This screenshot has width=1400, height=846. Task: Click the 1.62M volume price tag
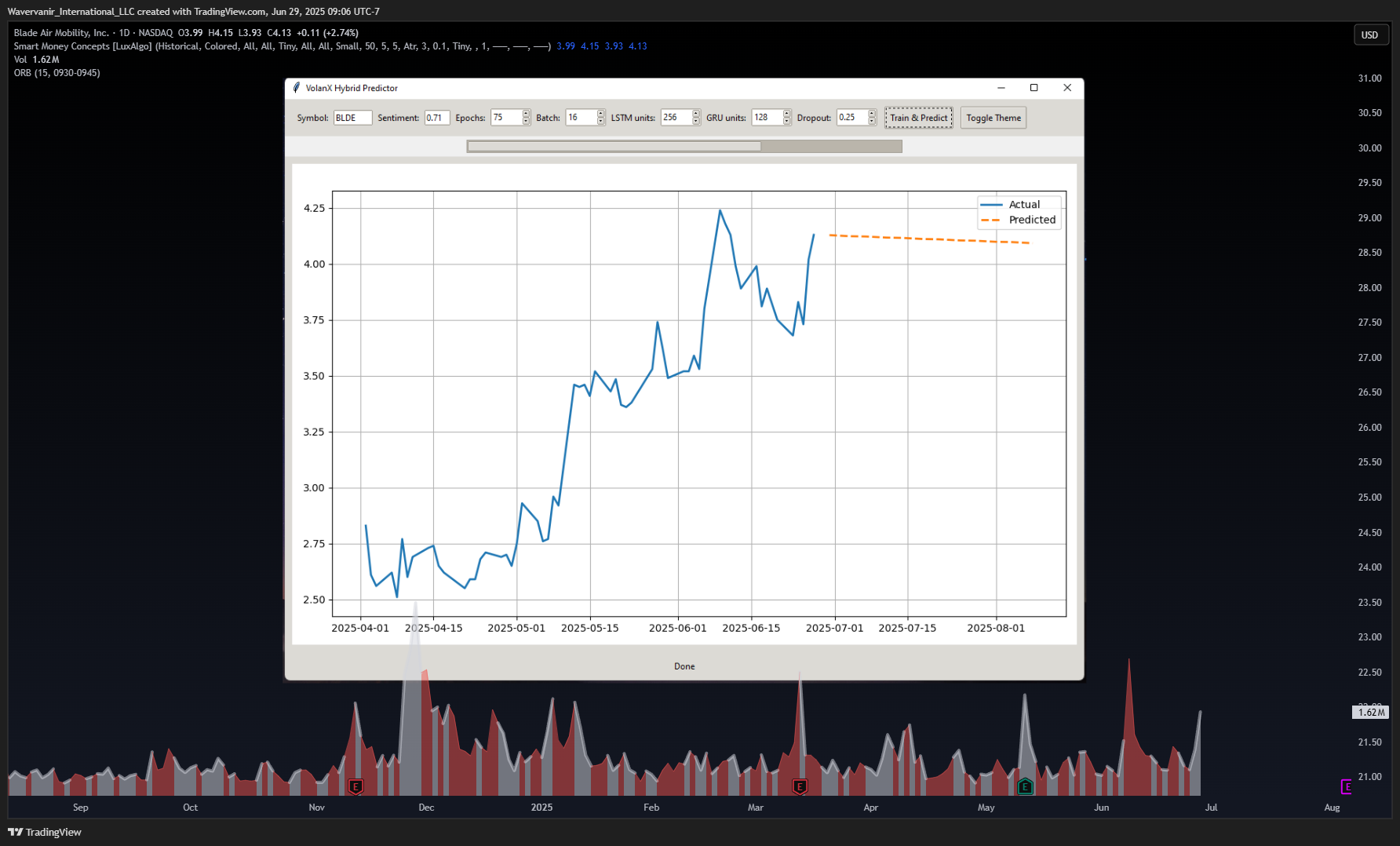tap(1371, 713)
